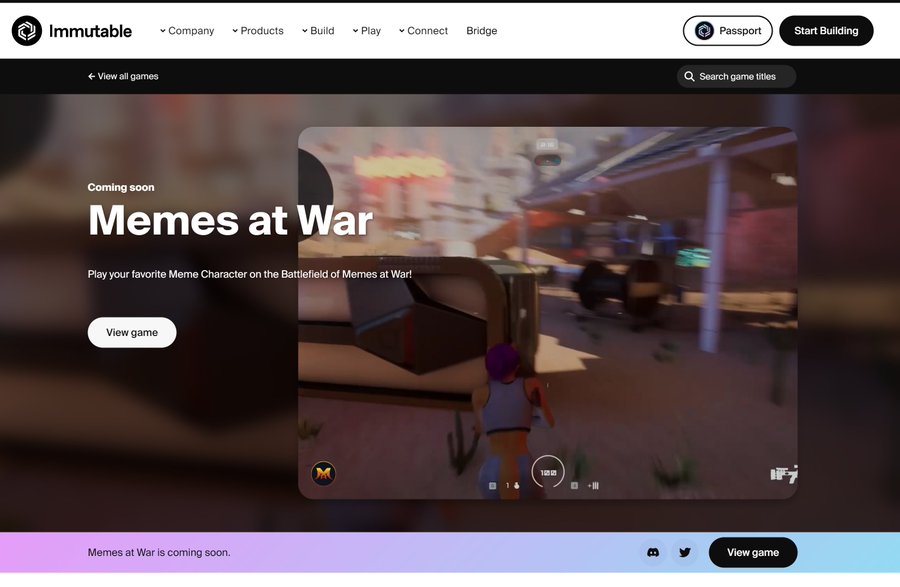The width and height of the screenshot is (900, 587).
Task: Click the circular health ring showing 100
Action: tap(547, 470)
